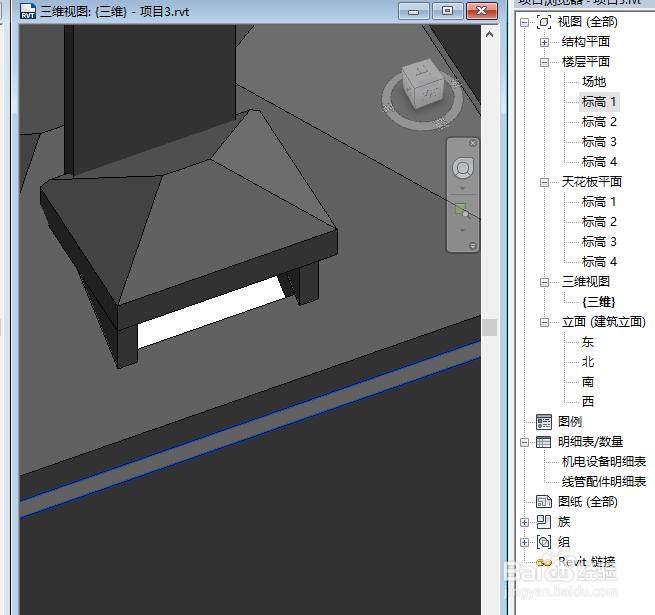This screenshot has height=615, width=655.
Task: Select 标高 3 under 天花板平面
Action: click(x=599, y=241)
